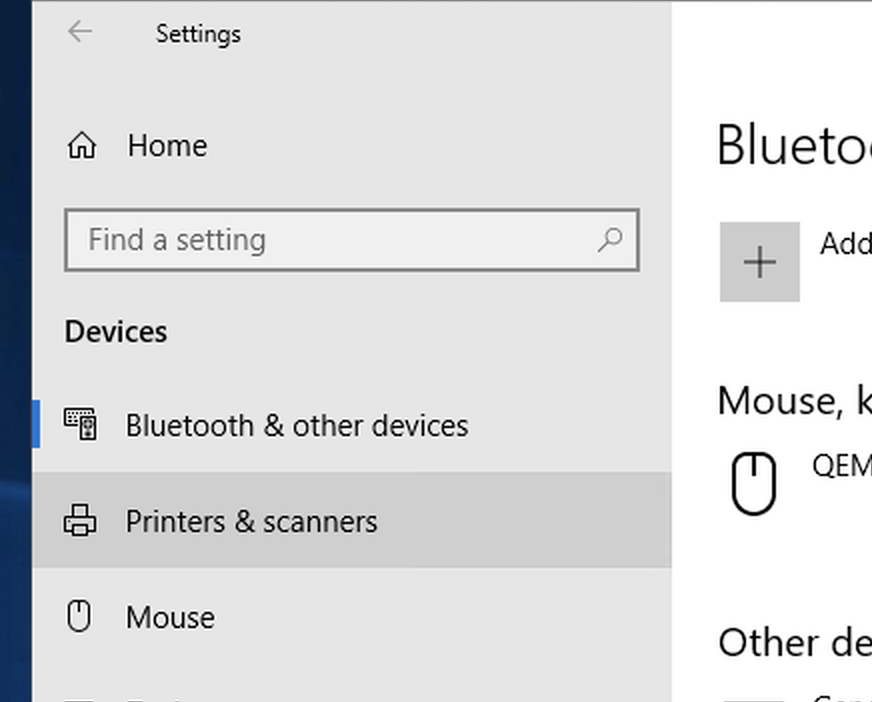Open the Mouse settings page
This screenshot has width=872, height=702.
click(x=352, y=617)
